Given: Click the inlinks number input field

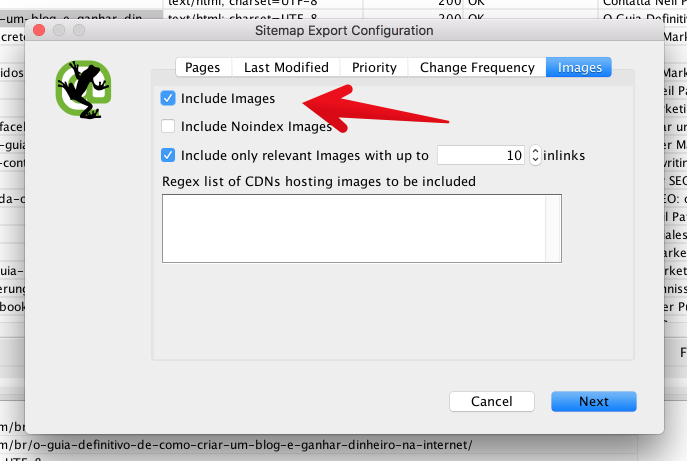Looking at the screenshot, I should (x=481, y=155).
